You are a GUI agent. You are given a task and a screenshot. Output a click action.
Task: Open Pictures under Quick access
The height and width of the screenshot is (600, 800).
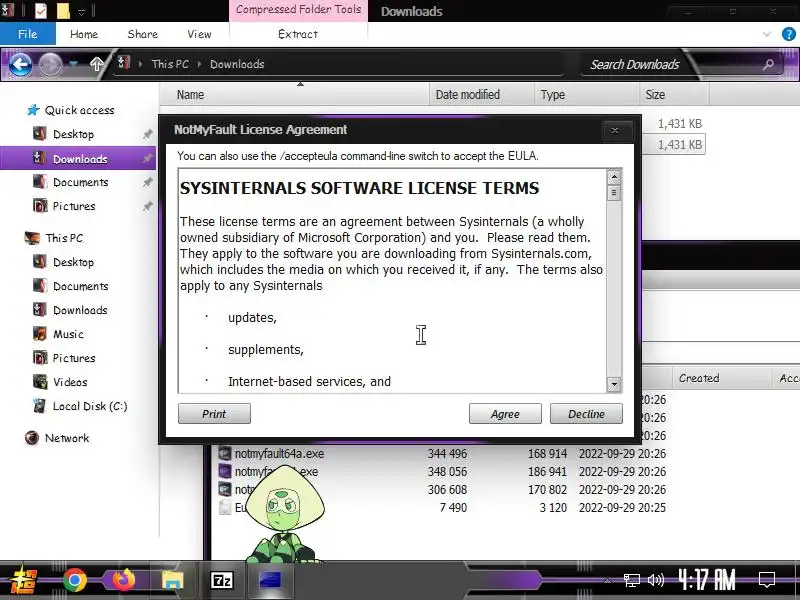point(74,206)
